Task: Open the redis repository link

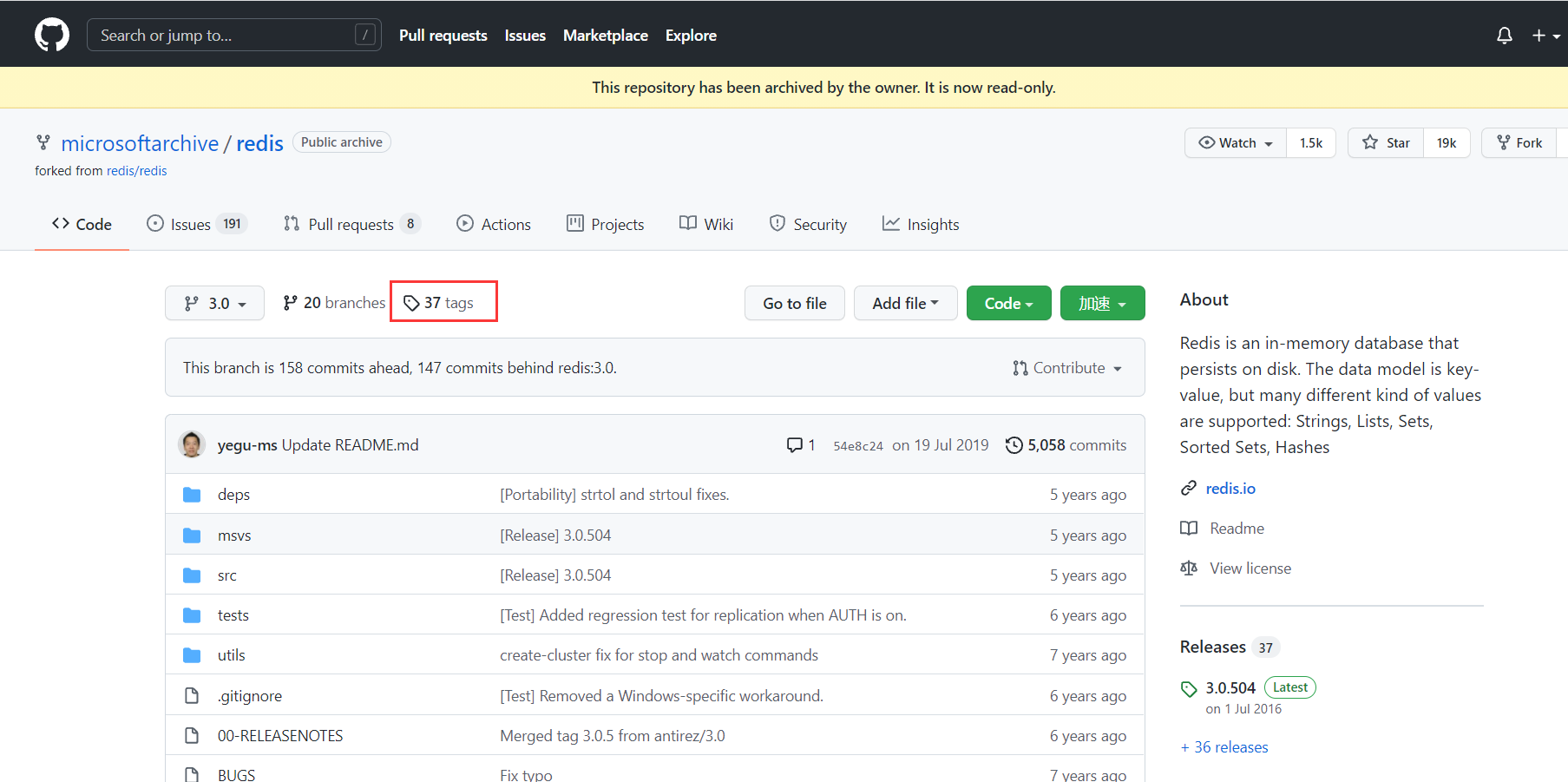Action: (x=259, y=143)
